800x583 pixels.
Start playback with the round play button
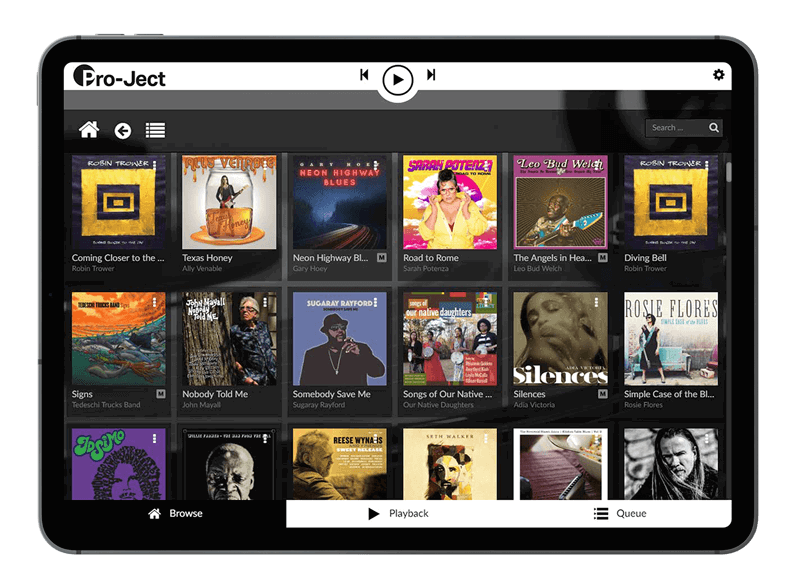coord(397,80)
